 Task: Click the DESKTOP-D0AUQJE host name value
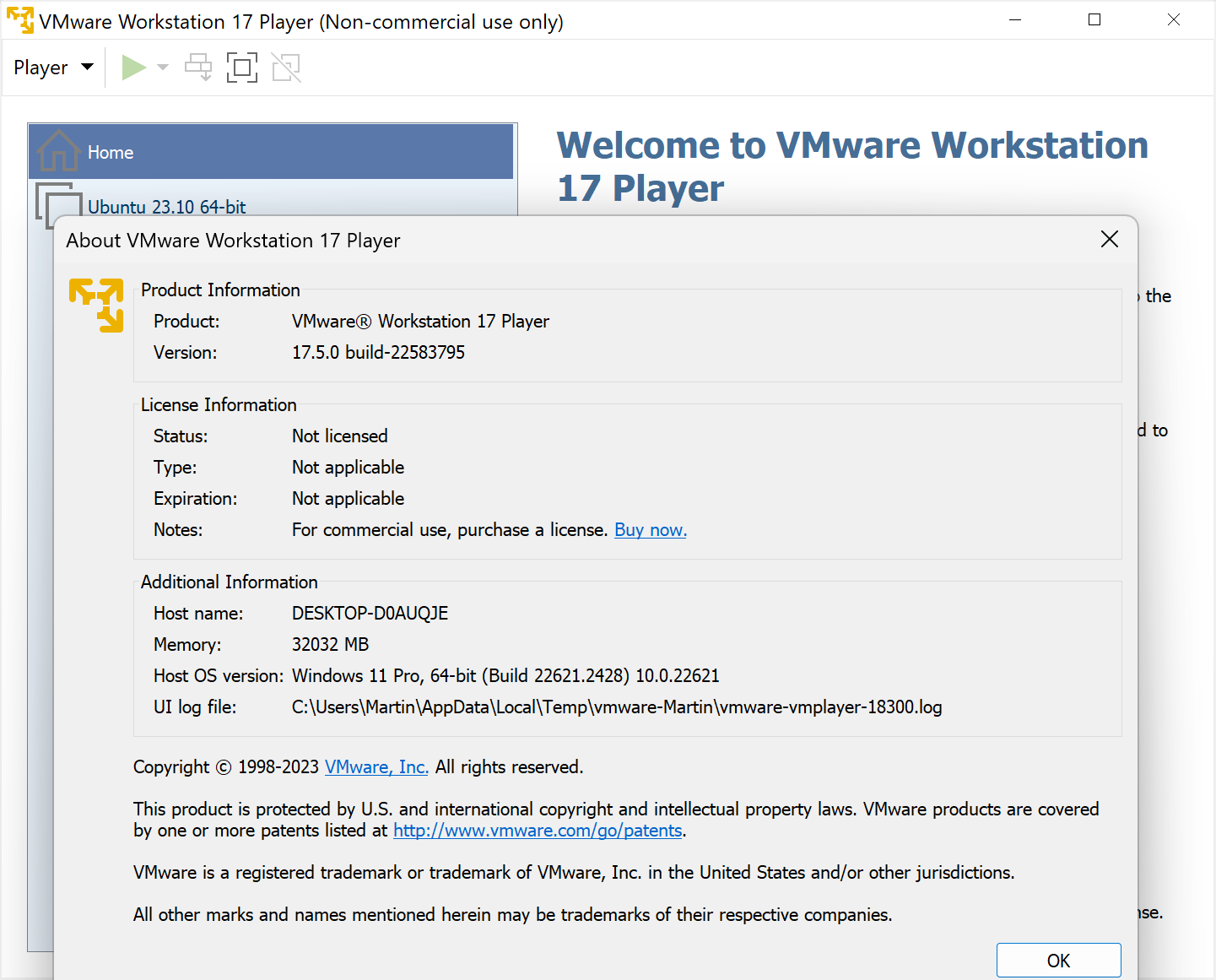[370, 614]
